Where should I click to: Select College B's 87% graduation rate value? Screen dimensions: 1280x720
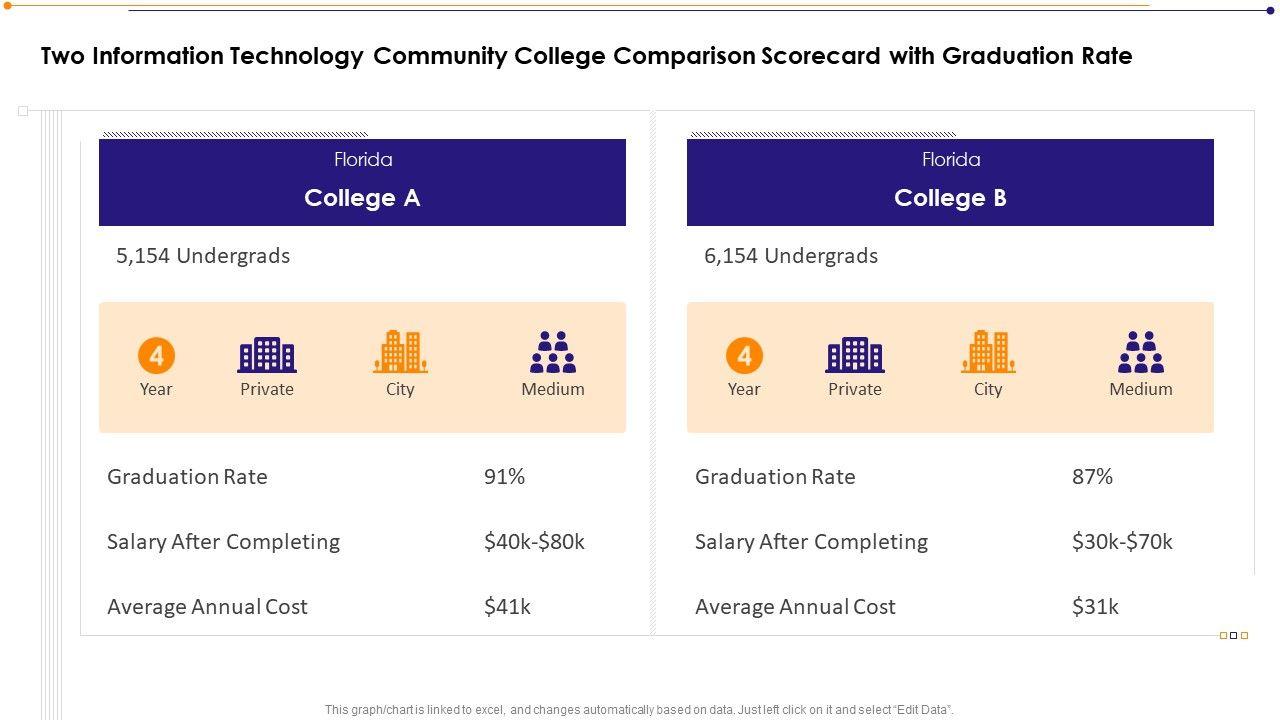tap(1092, 477)
